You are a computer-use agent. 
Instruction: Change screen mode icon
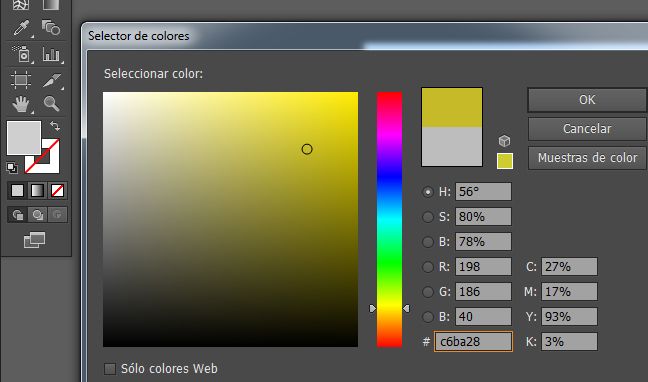click(34, 240)
